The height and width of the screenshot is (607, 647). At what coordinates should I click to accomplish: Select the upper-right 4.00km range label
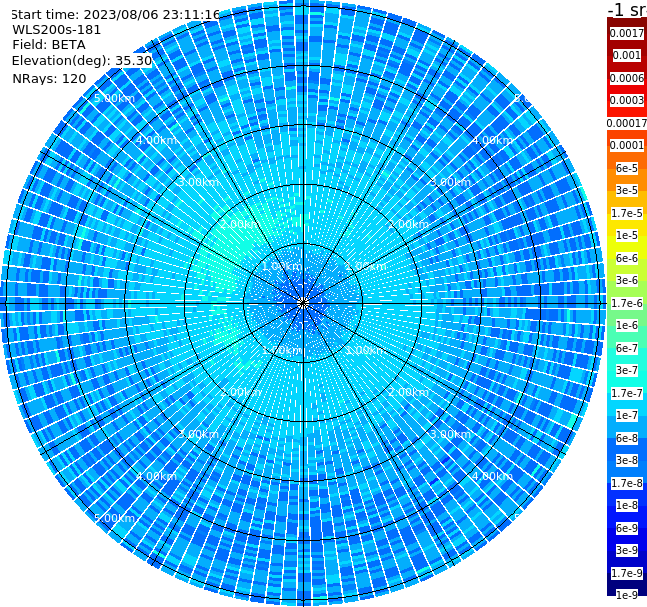492,140
